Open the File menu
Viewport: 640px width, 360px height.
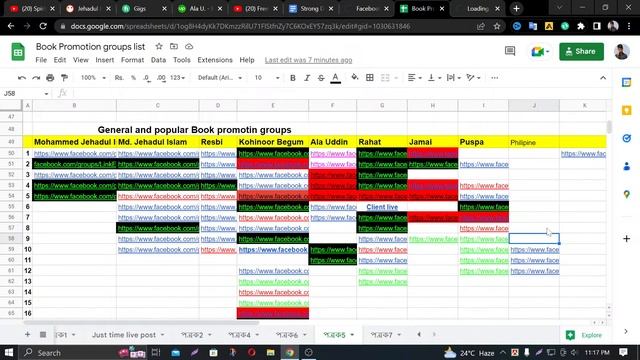41,60
